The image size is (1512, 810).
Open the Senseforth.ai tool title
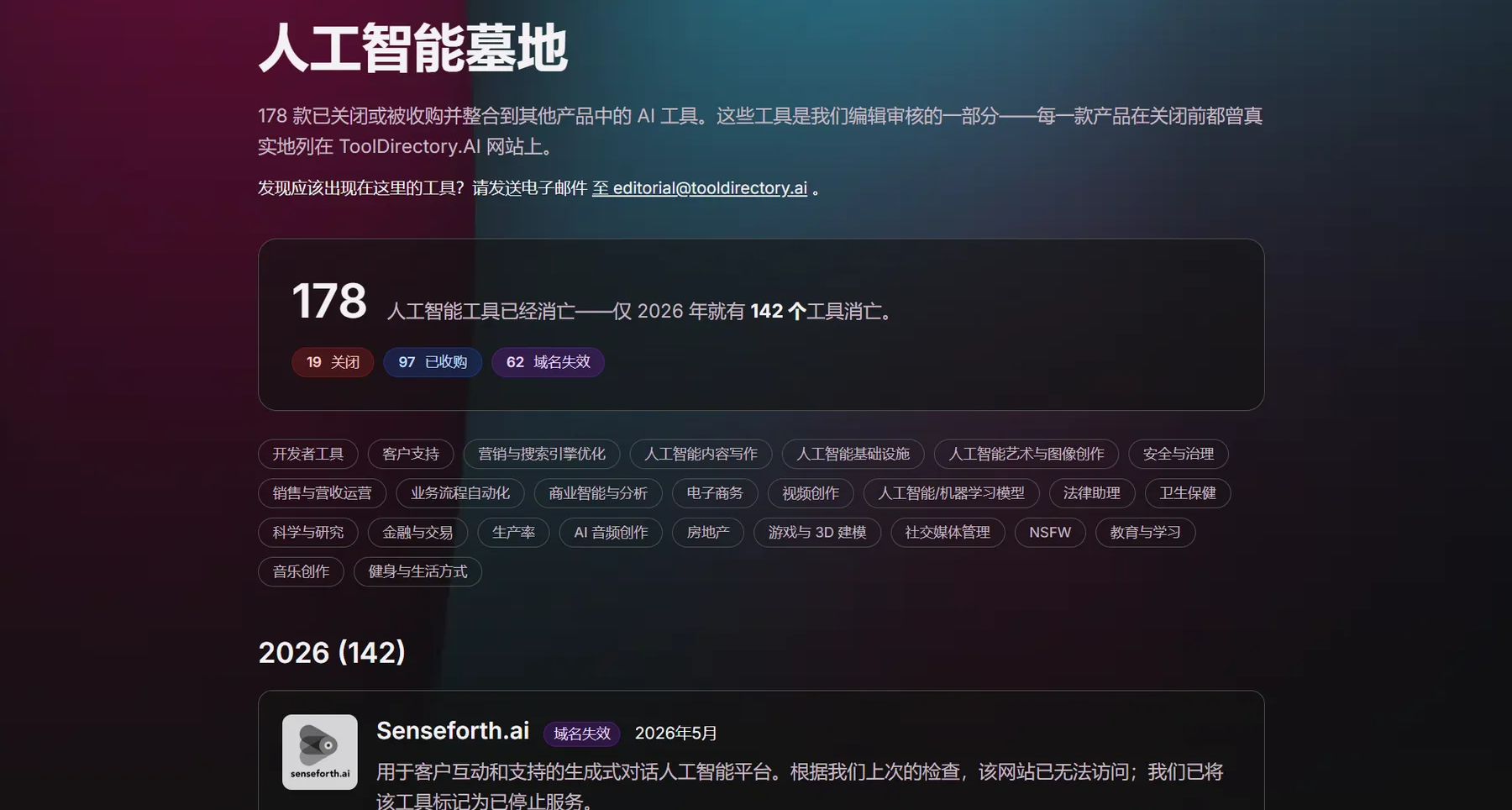click(x=453, y=731)
